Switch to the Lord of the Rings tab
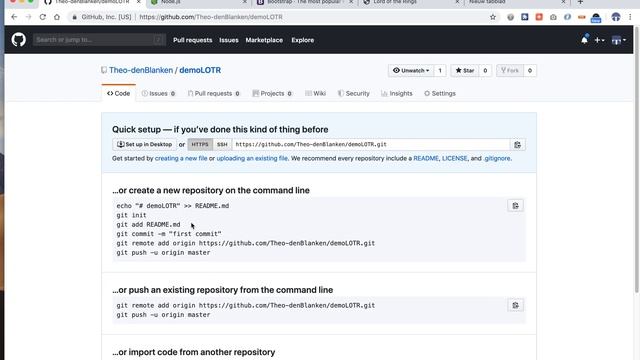 pyautogui.click(x=410, y=2)
